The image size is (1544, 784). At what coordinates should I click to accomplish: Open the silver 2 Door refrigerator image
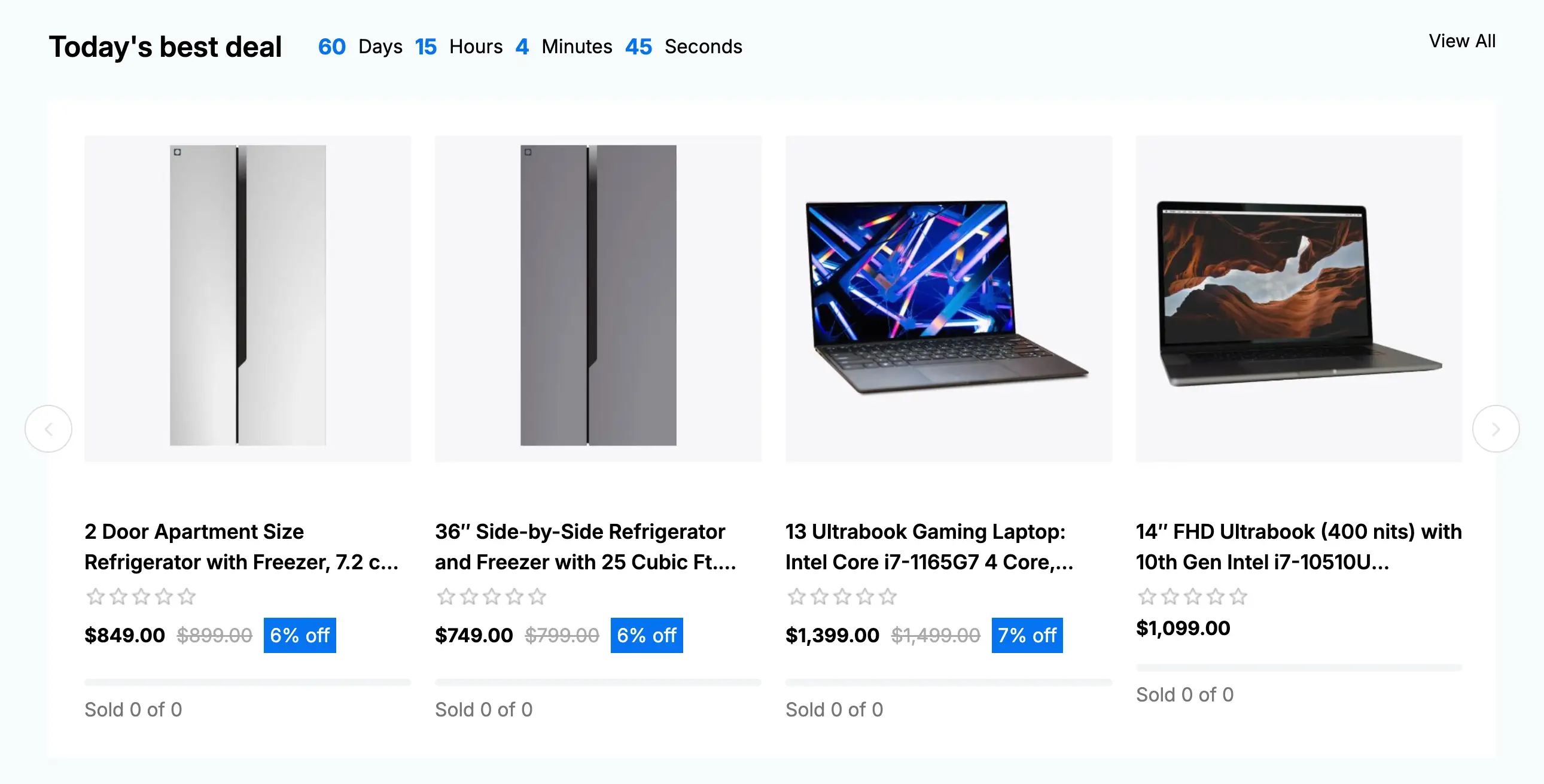pyautogui.click(x=248, y=298)
